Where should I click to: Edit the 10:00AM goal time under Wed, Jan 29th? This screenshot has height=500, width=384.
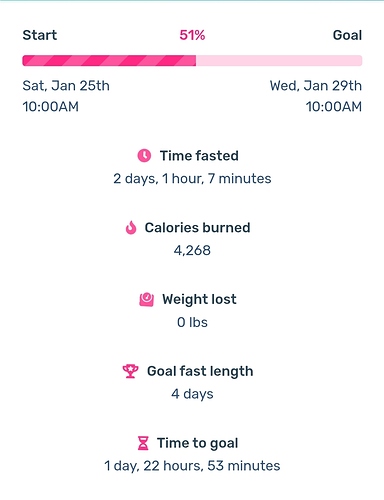pyautogui.click(x=334, y=107)
